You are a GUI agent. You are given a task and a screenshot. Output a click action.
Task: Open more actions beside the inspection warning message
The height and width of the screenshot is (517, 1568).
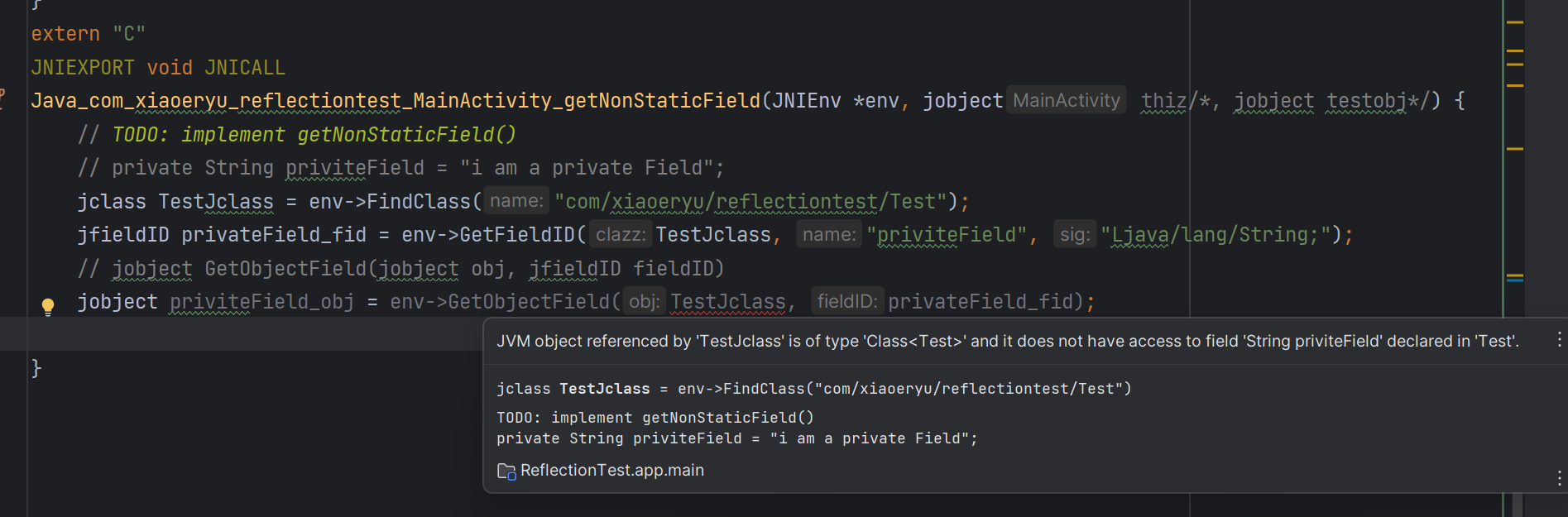(x=1559, y=340)
